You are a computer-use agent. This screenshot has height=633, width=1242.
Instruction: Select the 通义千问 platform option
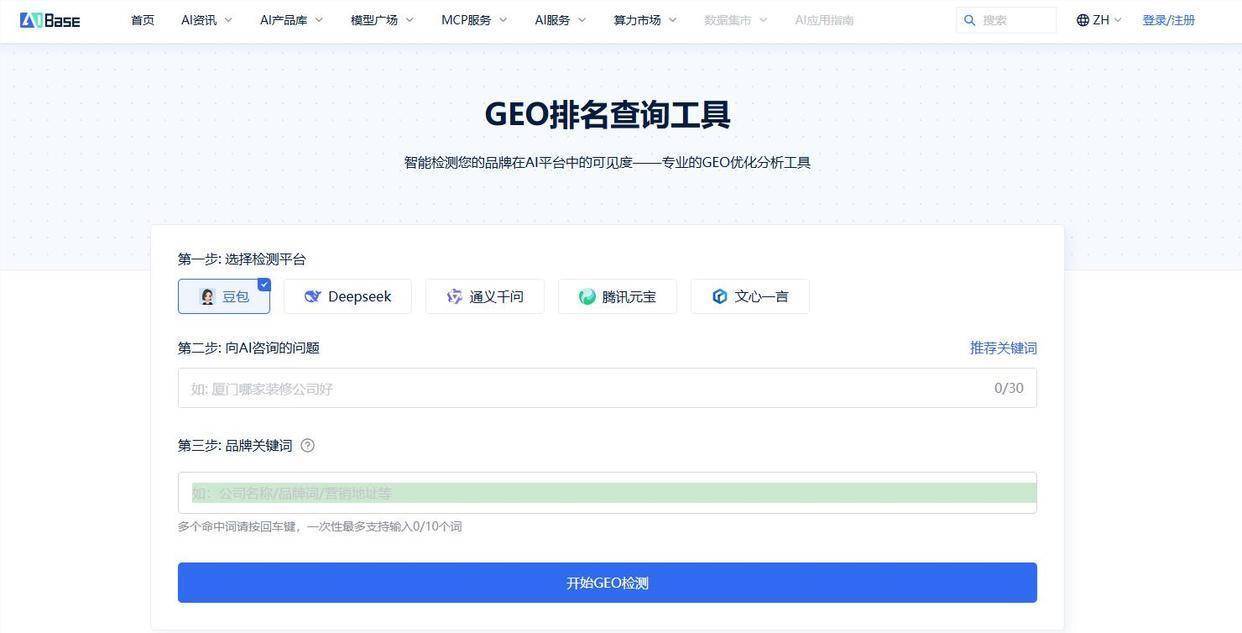click(x=485, y=297)
